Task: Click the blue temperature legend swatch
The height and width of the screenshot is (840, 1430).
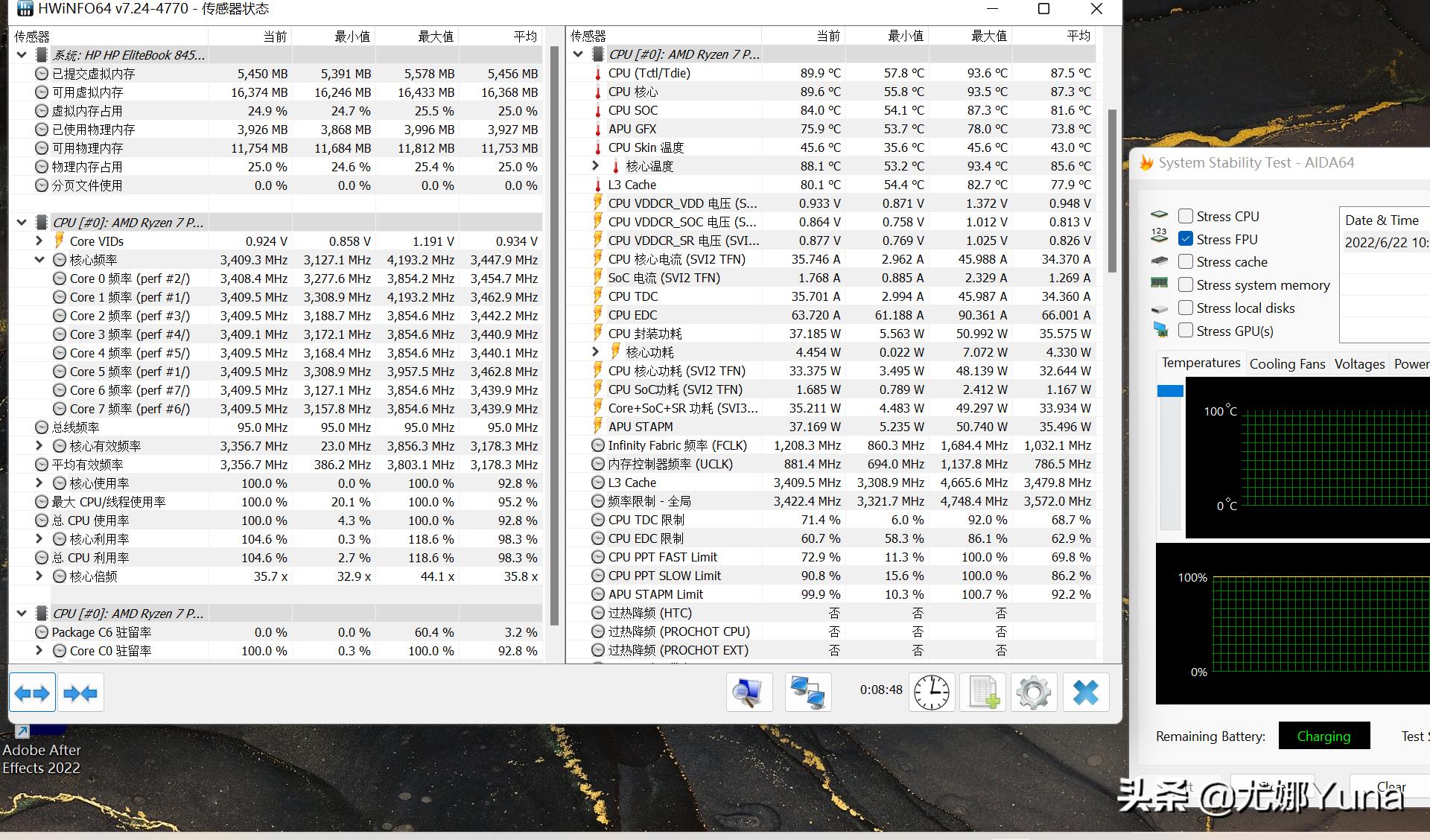Action: coord(1170,391)
